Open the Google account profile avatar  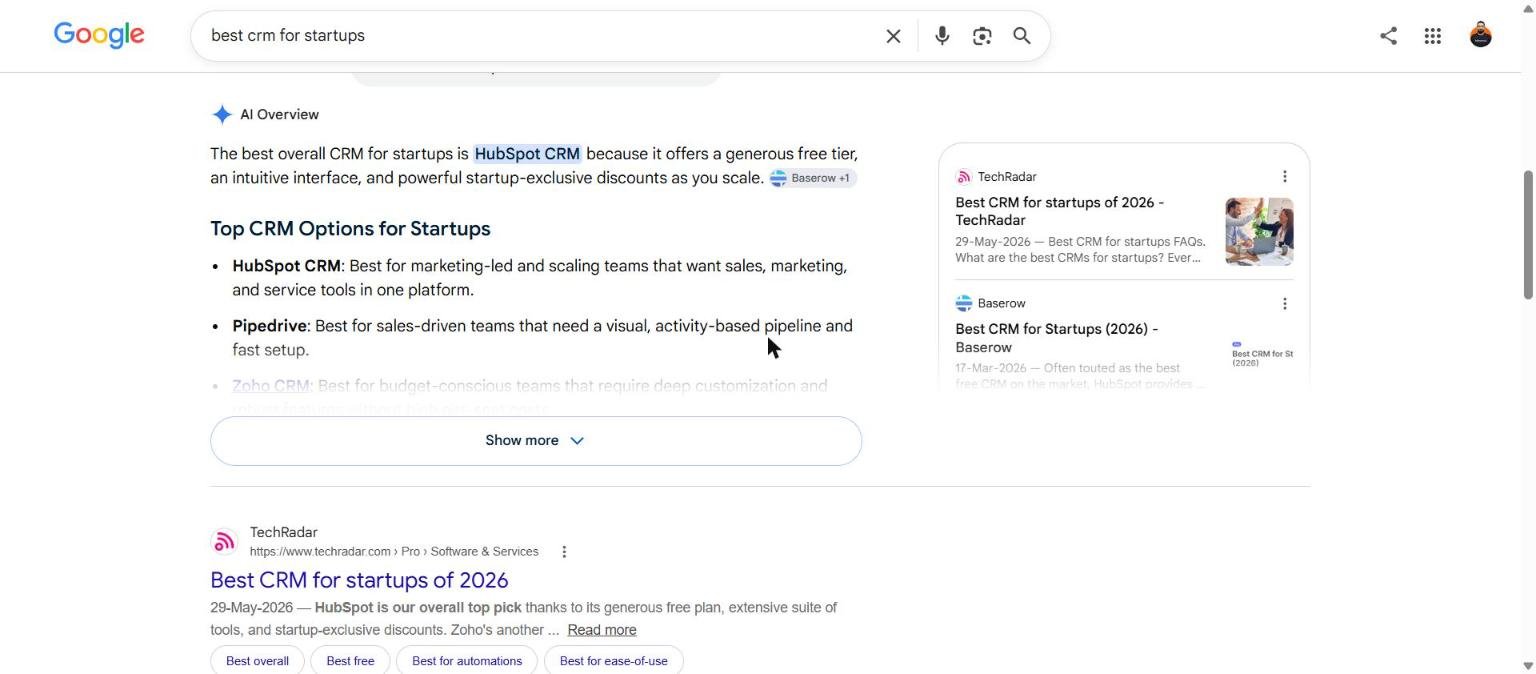coord(1481,35)
